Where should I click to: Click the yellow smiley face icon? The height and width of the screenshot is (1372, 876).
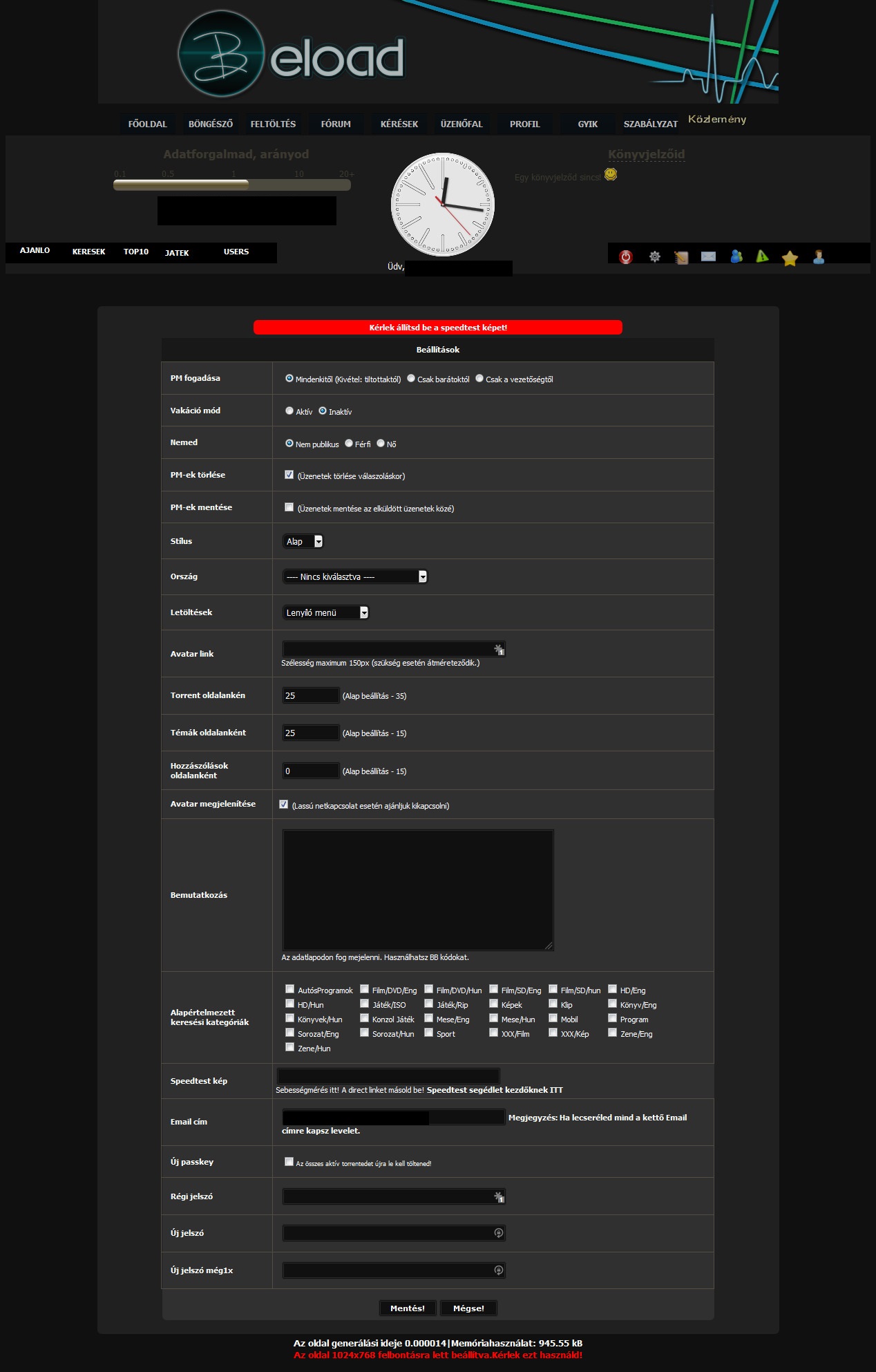pyautogui.click(x=611, y=174)
